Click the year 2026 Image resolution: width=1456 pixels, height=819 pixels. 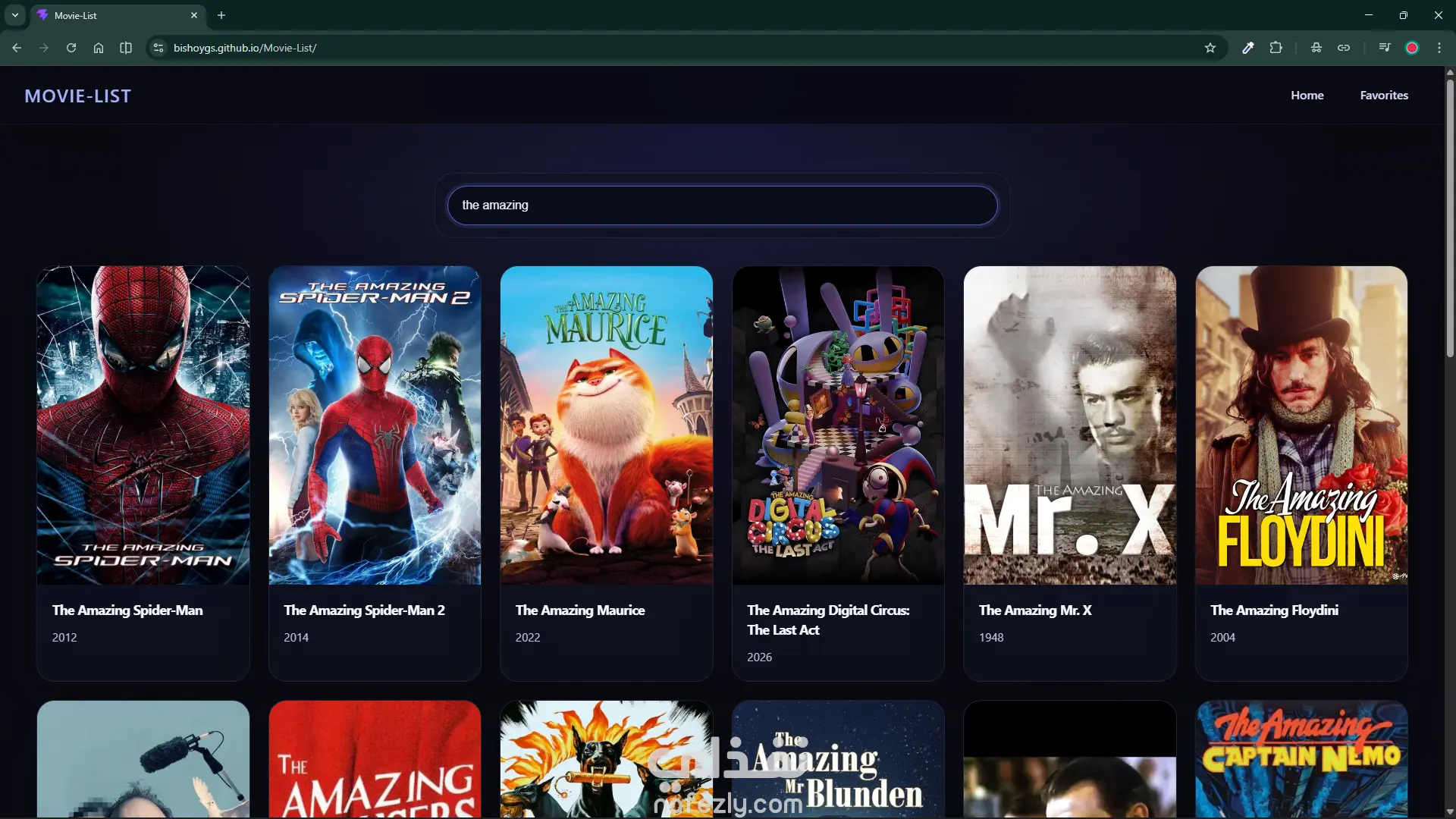pyautogui.click(x=759, y=657)
